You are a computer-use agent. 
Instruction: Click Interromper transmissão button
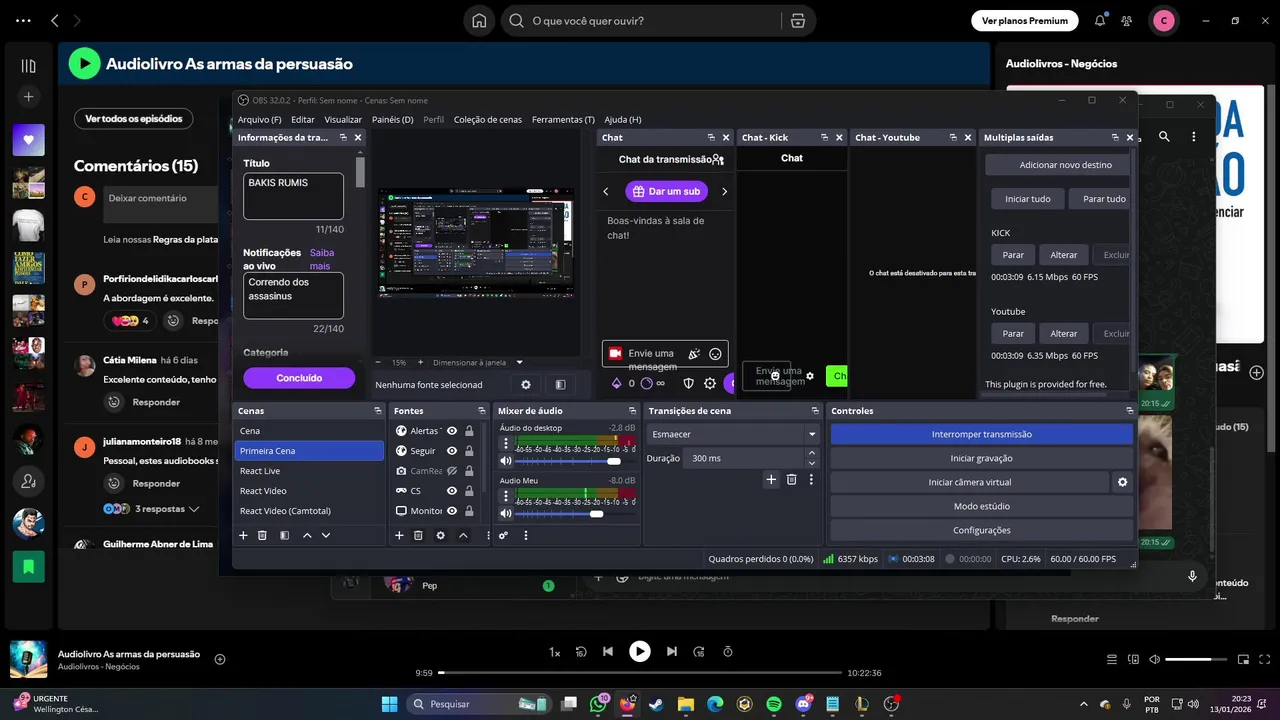pos(981,434)
